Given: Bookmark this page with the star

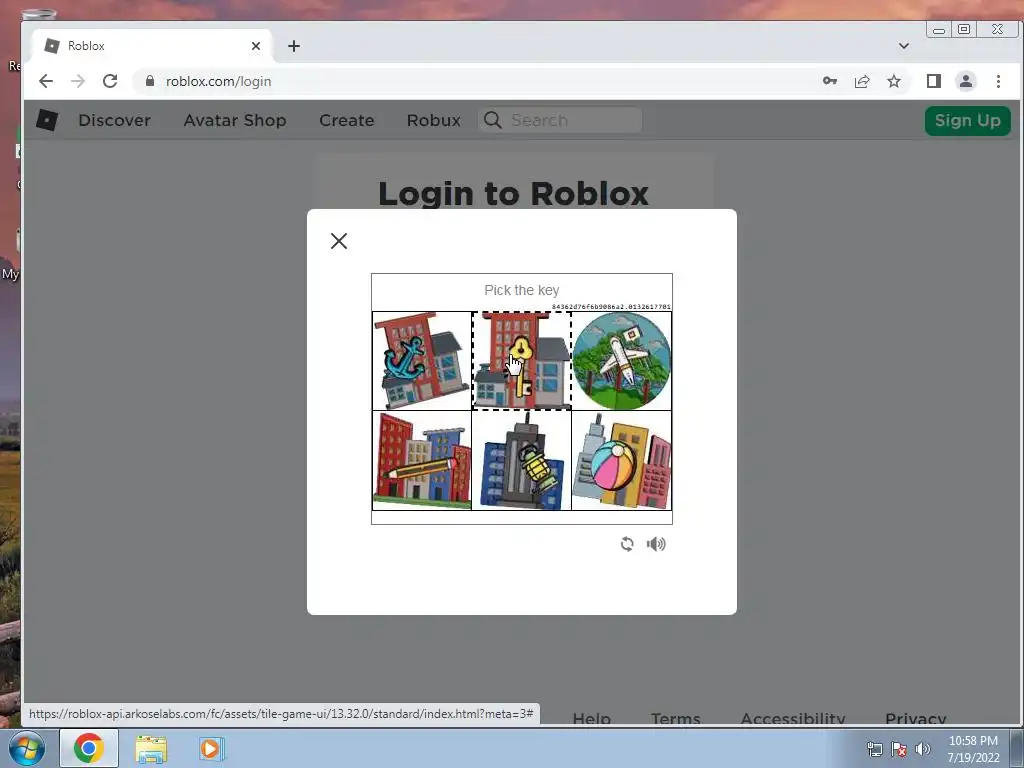Looking at the screenshot, I should point(894,81).
